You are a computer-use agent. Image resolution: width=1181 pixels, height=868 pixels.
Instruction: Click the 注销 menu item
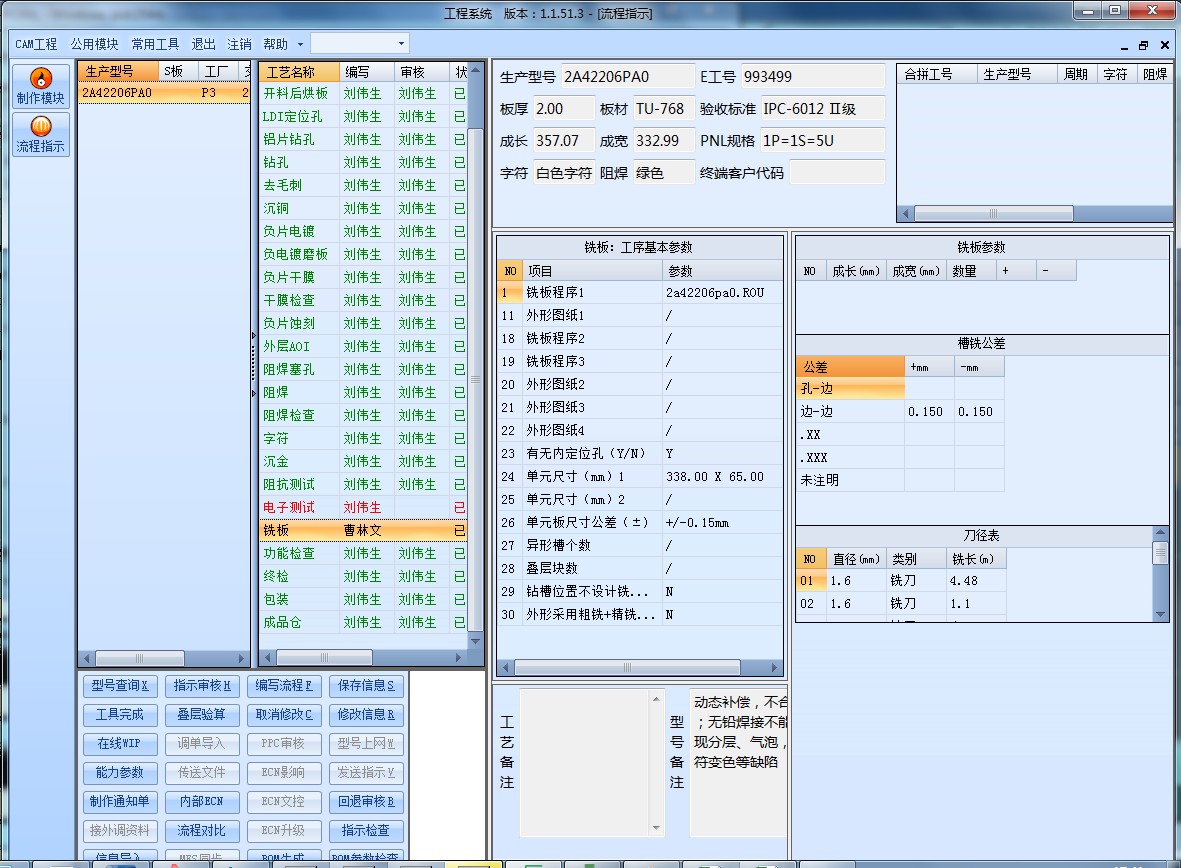(x=240, y=44)
